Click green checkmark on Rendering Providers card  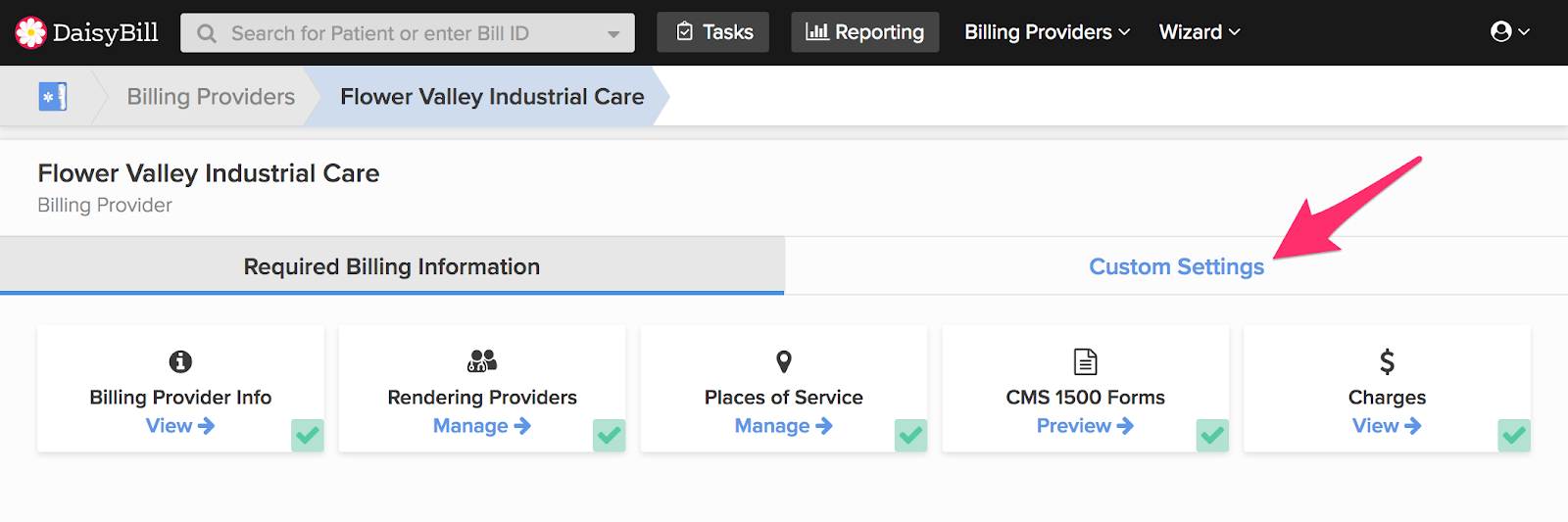[x=610, y=435]
